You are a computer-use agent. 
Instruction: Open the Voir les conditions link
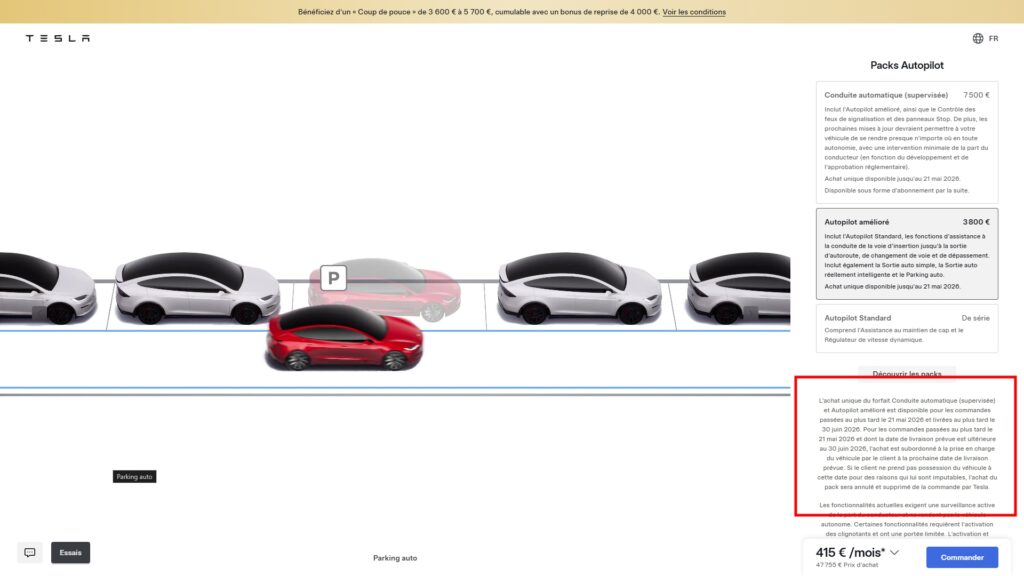coord(694,12)
